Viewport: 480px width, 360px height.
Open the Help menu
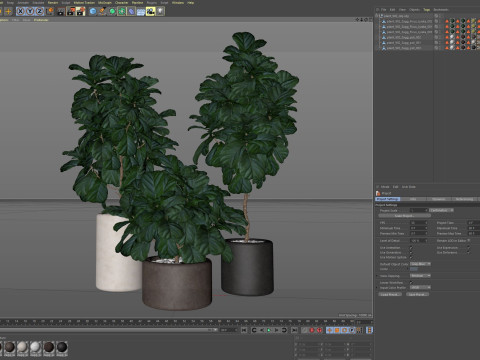[190, 3]
